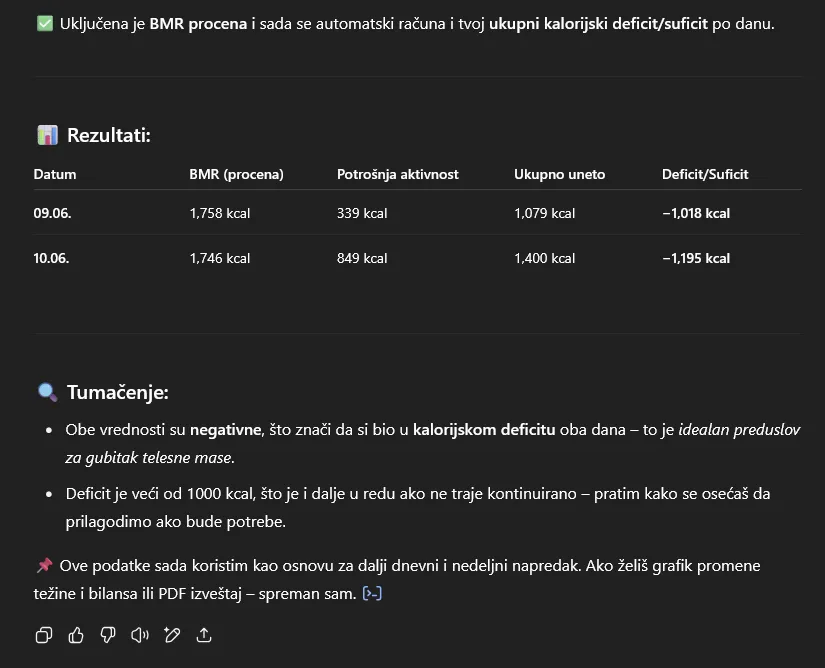The height and width of the screenshot is (668, 825).
Task: Select the date cell 09.06.
Action: [52, 214]
